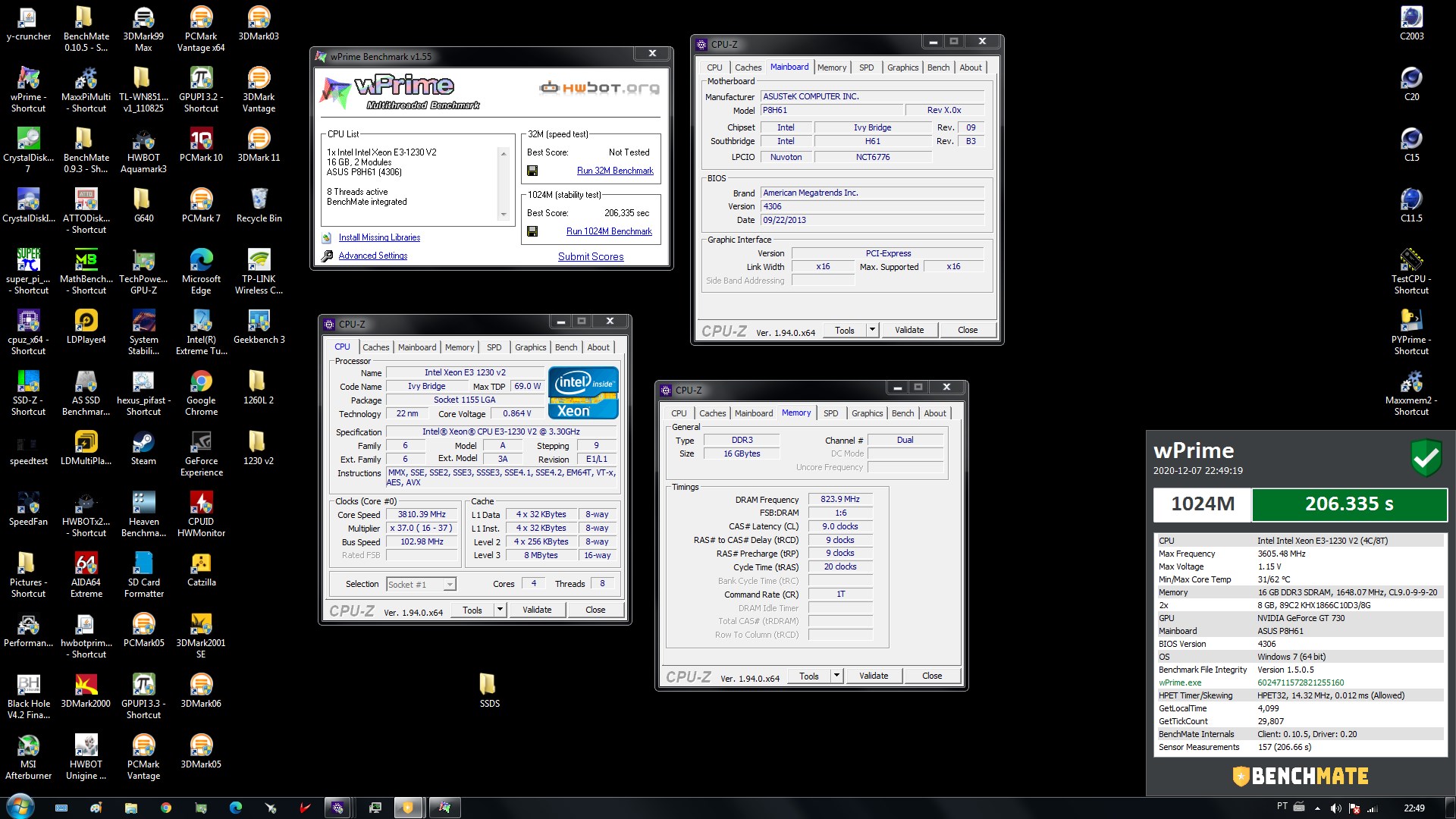Open the wPrime Shortcut desktop icon

point(28,90)
